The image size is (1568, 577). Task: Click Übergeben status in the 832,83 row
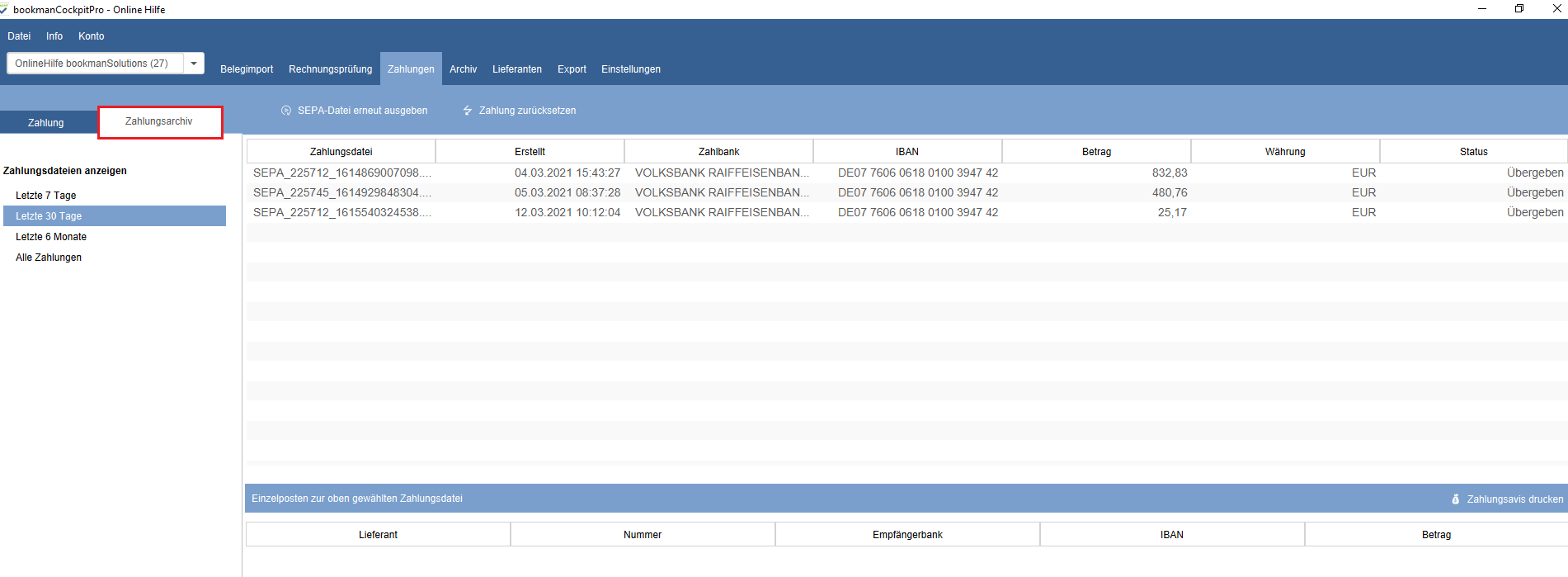click(x=1535, y=173)
